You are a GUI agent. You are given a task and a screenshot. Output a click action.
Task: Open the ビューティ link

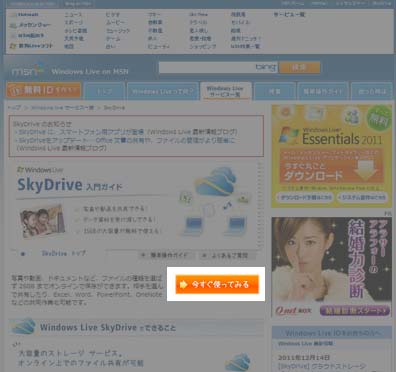coord(159,46)
